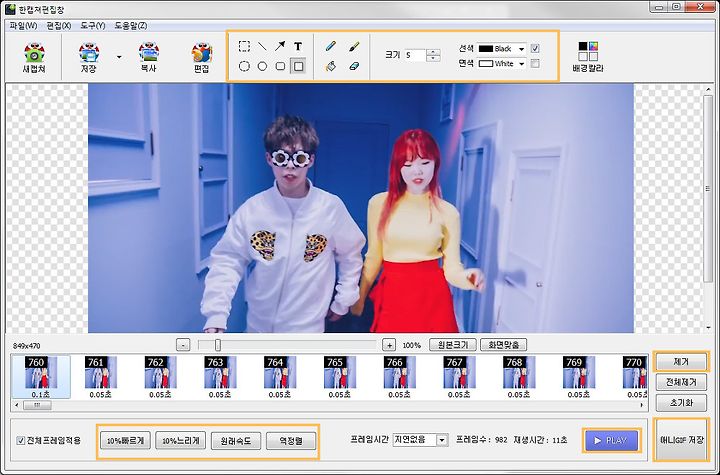Increase size with the up stepper arrow
The width and height of the screenshot is (720, 475).
click(x=433, y=52)
